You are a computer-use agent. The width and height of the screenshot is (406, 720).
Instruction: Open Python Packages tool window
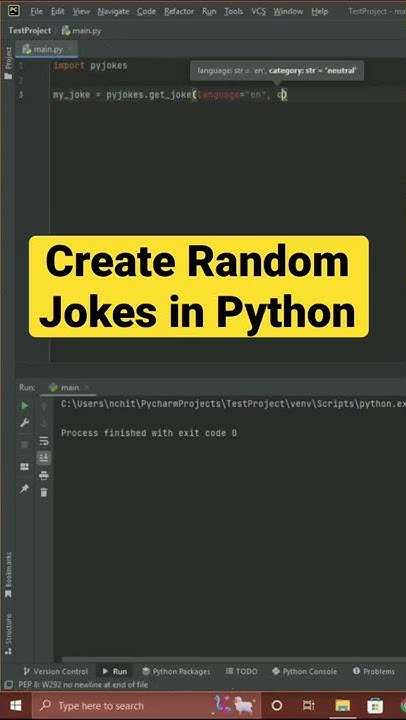coord(176,671)
